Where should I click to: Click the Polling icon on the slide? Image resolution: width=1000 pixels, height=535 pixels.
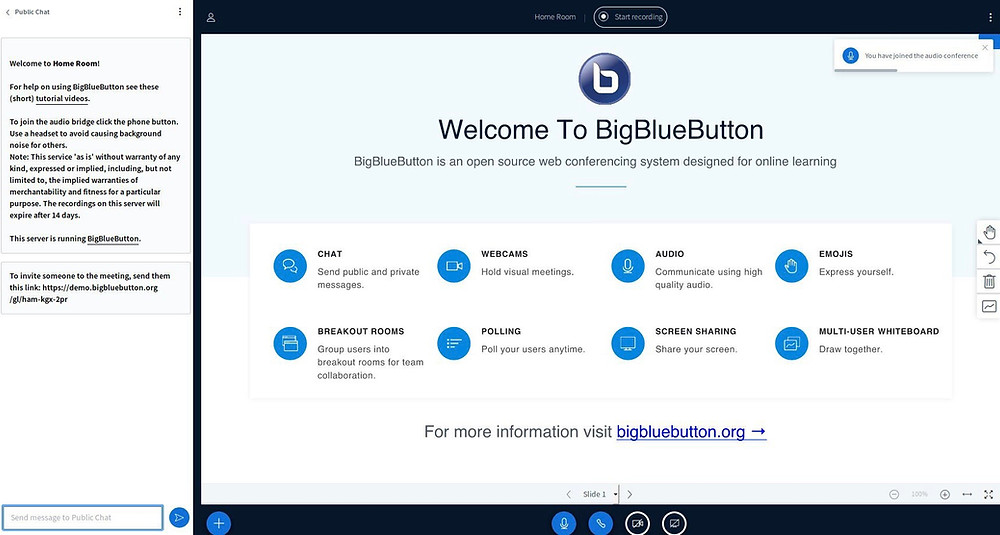454,343
